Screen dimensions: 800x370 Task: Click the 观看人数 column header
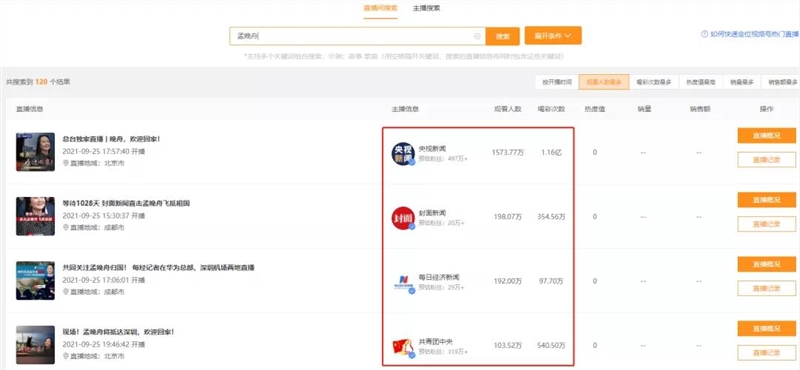coord(508,109)
